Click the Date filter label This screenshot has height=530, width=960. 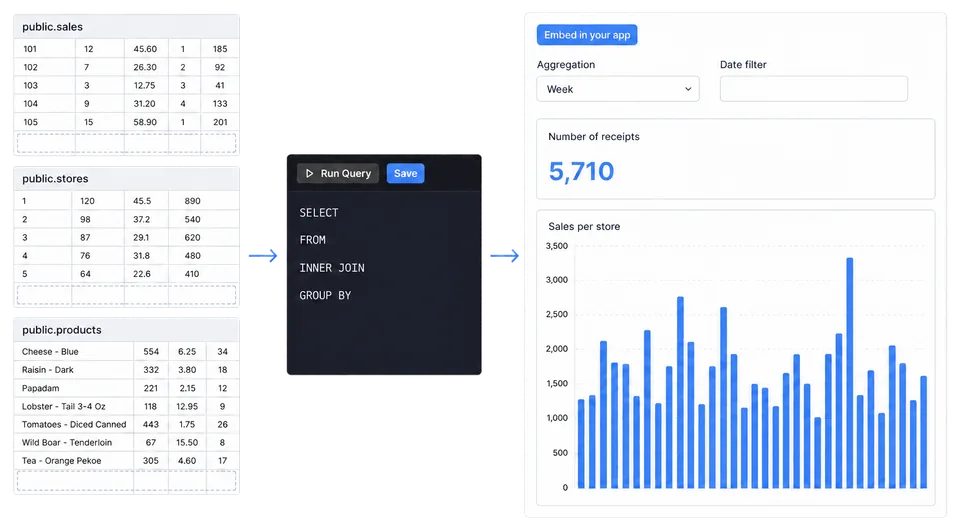tap(743, 65)
